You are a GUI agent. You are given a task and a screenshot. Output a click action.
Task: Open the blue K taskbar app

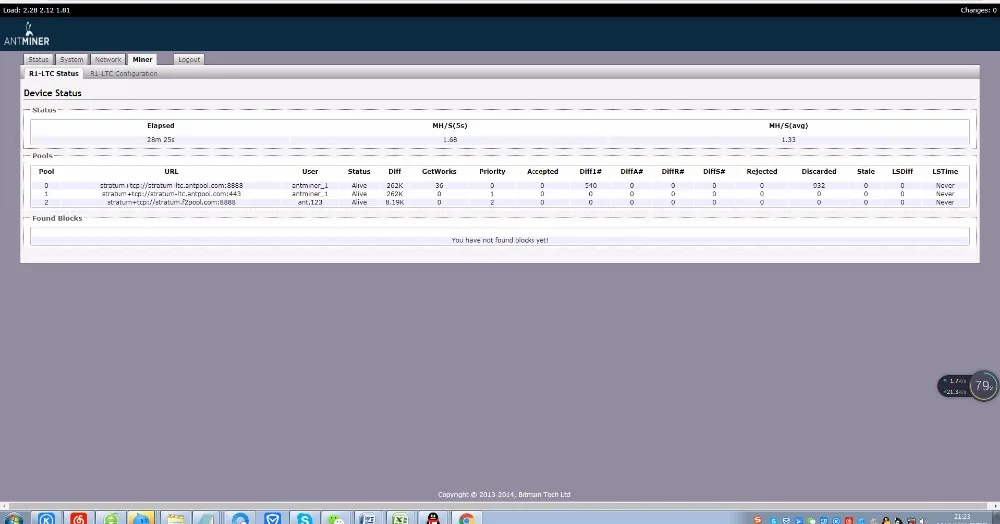pos(46,518)
